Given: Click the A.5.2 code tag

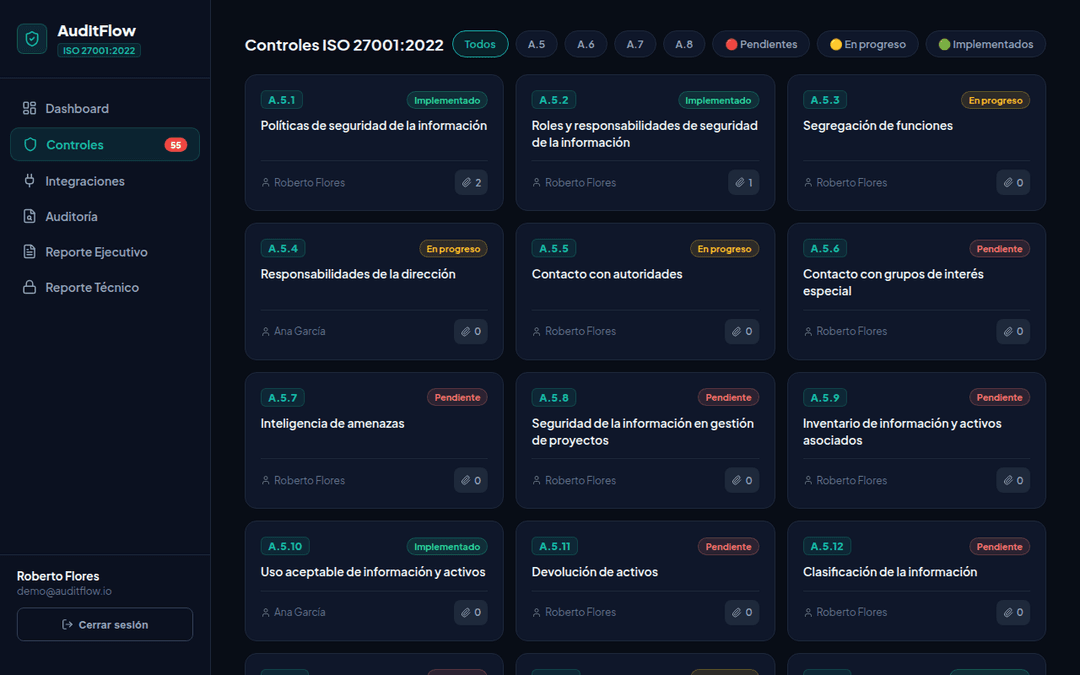Looking at the screenshot, I should pyautogui.click(x=554, y=100).
